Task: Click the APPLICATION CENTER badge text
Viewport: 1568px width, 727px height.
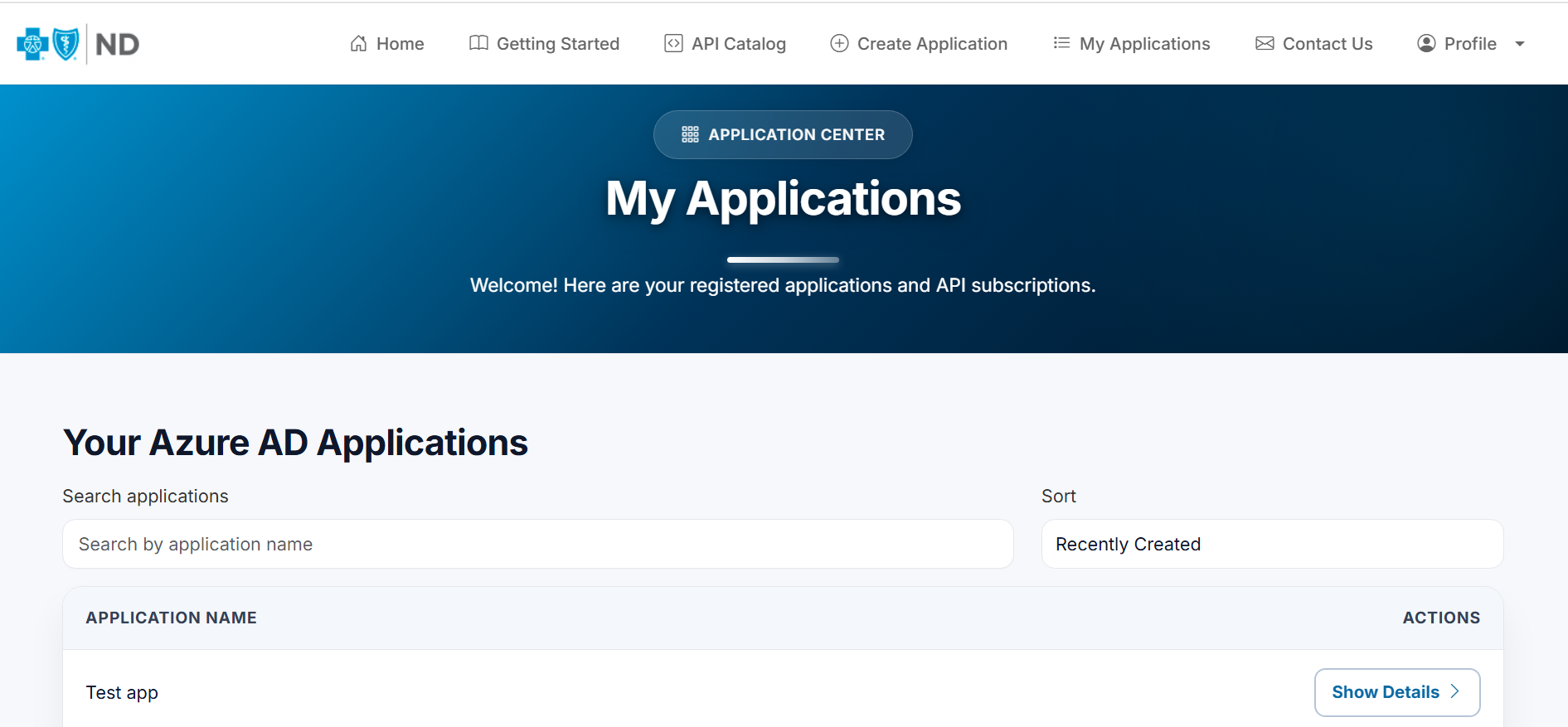Action: pos(796,134)
